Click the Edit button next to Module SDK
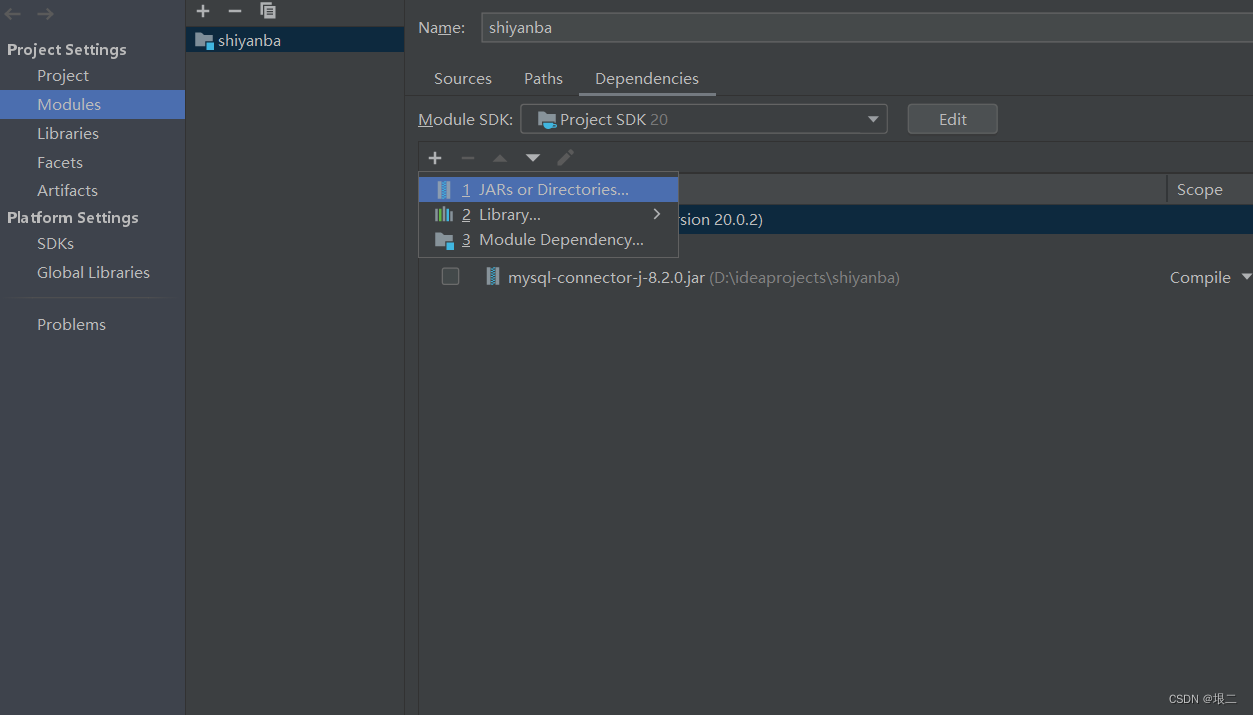 click(951, 118)
